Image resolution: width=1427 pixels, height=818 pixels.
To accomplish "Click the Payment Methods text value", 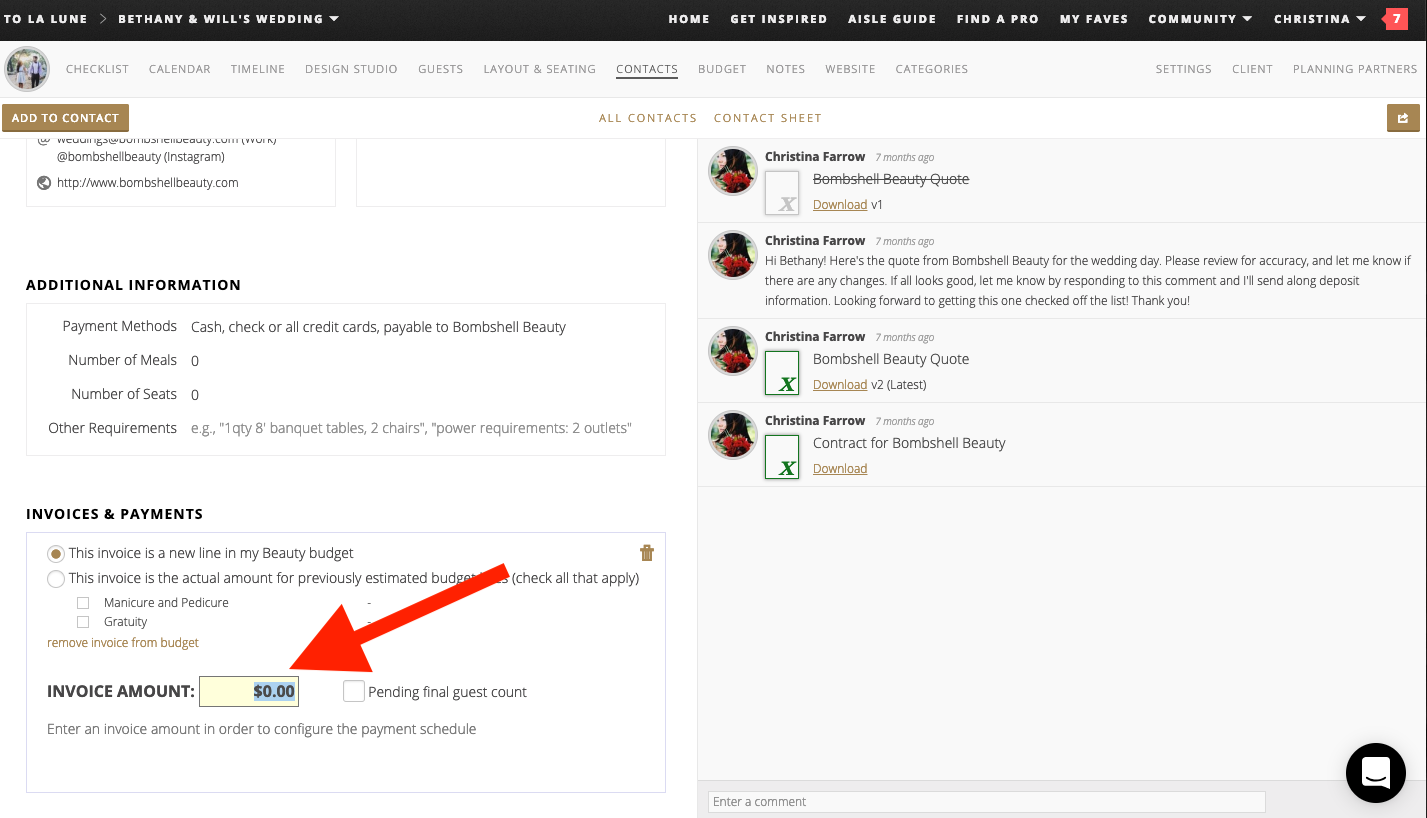I will pyautogui.click(x=378, y=327).
